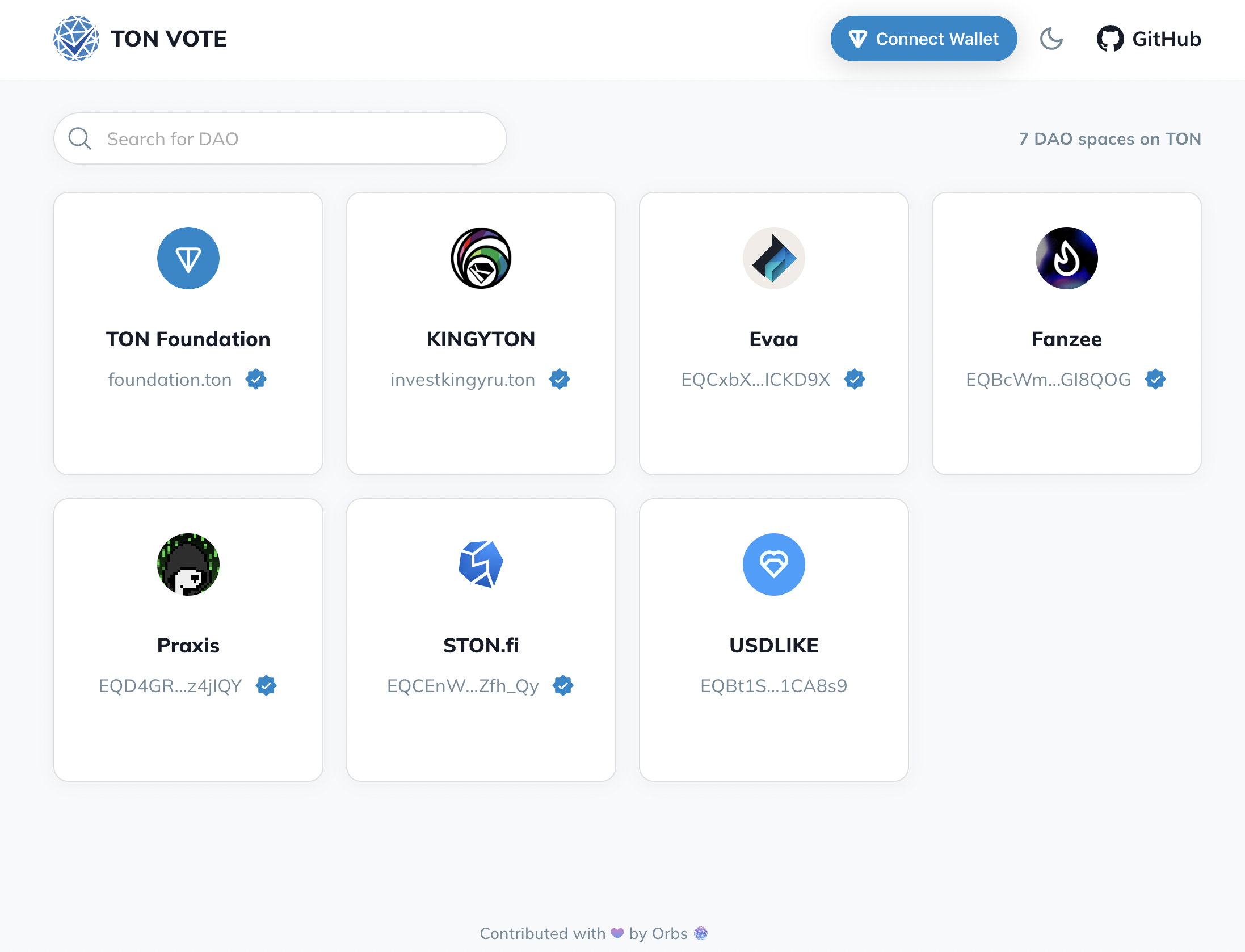Image resolution: width=1245 pixels, height=952 pixels.
Task: Select the Praxis pixel avatar icon
Action: tap(188, 565)
